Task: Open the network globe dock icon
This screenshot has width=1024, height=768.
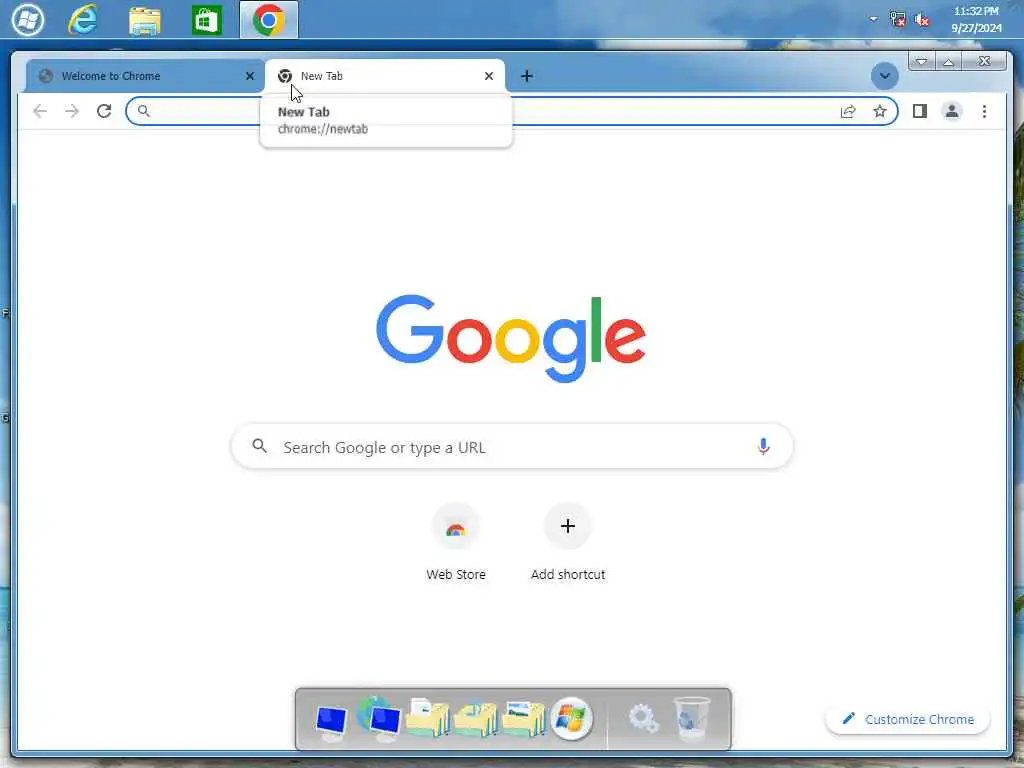Action: 379,718
